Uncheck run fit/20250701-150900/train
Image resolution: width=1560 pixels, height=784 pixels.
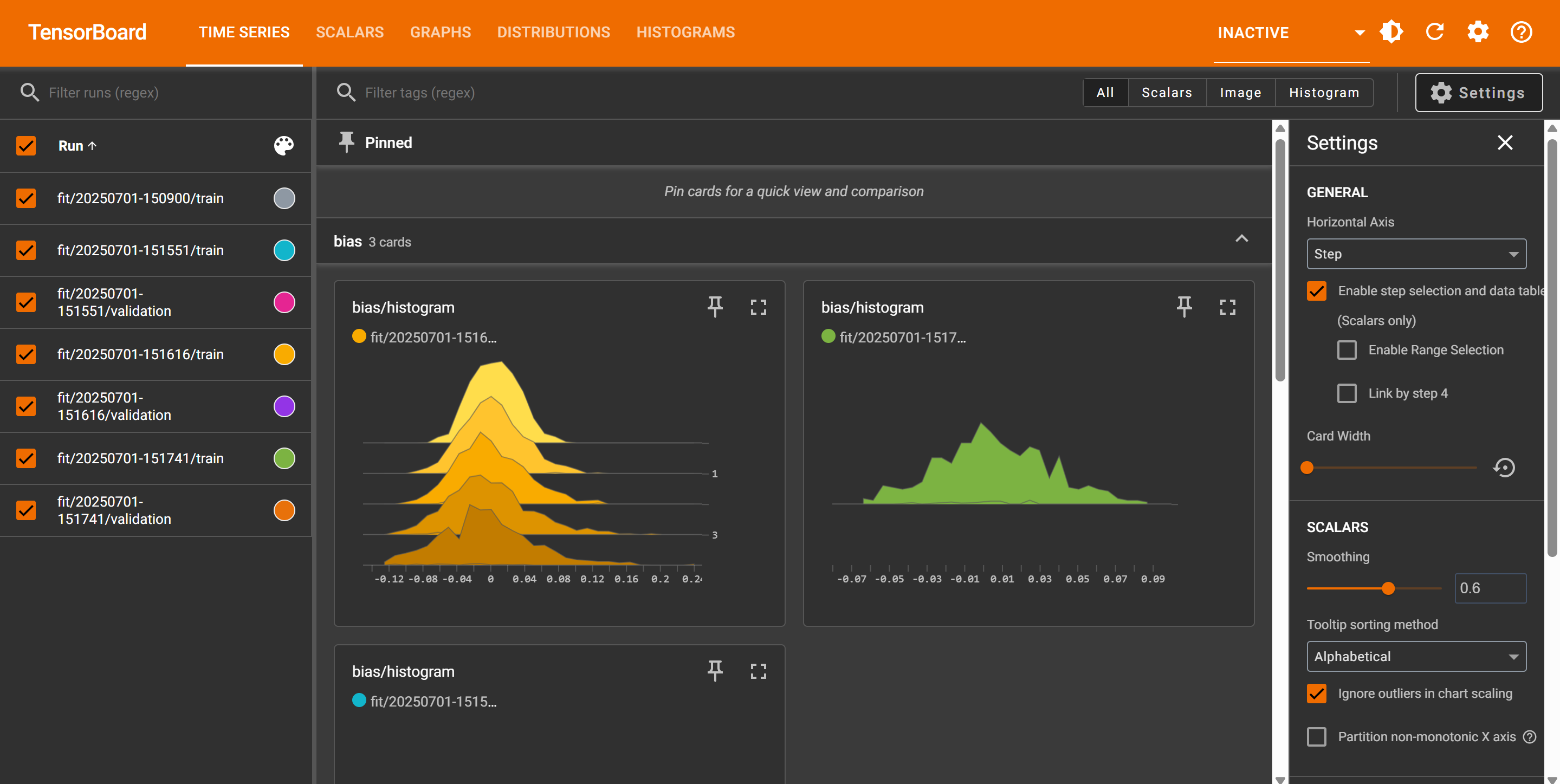26,198
